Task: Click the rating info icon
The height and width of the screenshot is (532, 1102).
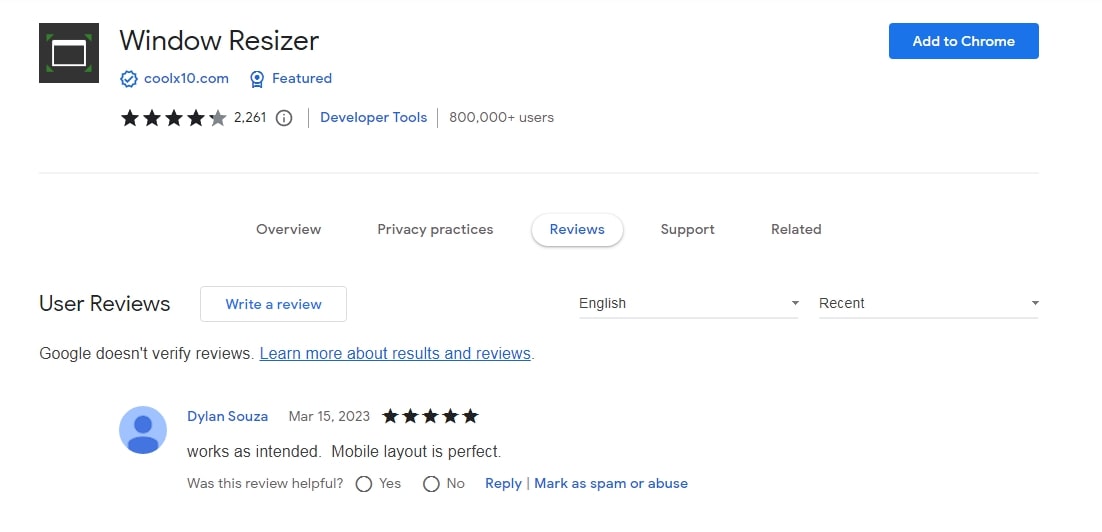Action: (284, 118)
